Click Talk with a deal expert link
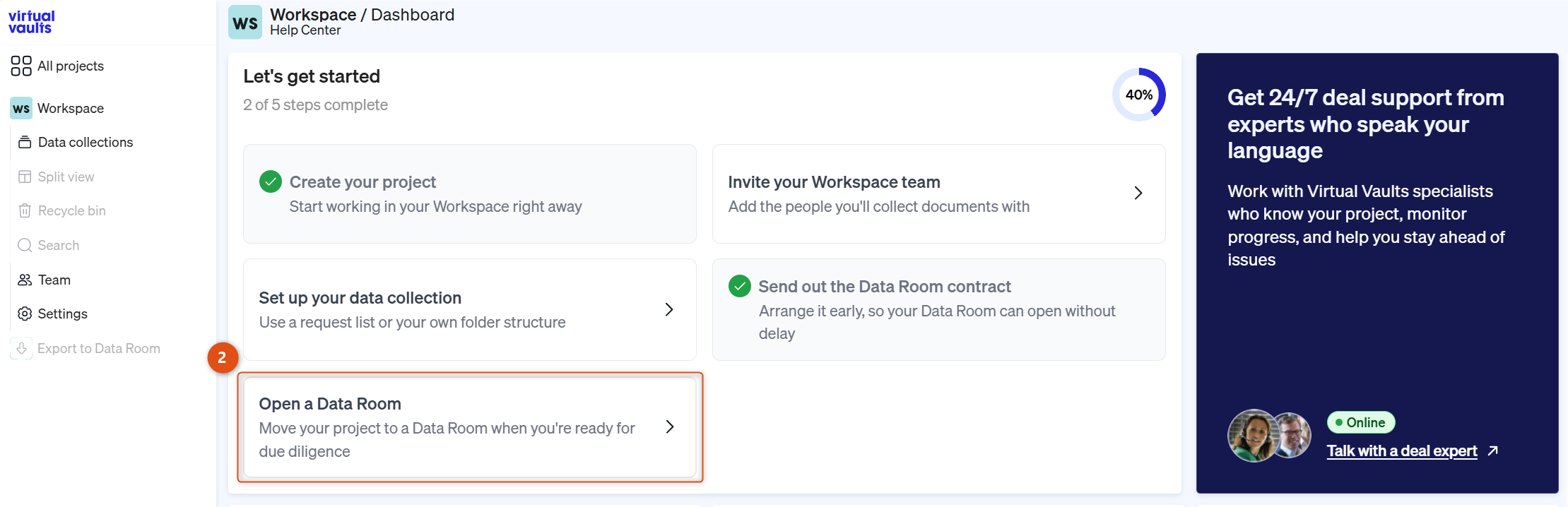 1402,451
